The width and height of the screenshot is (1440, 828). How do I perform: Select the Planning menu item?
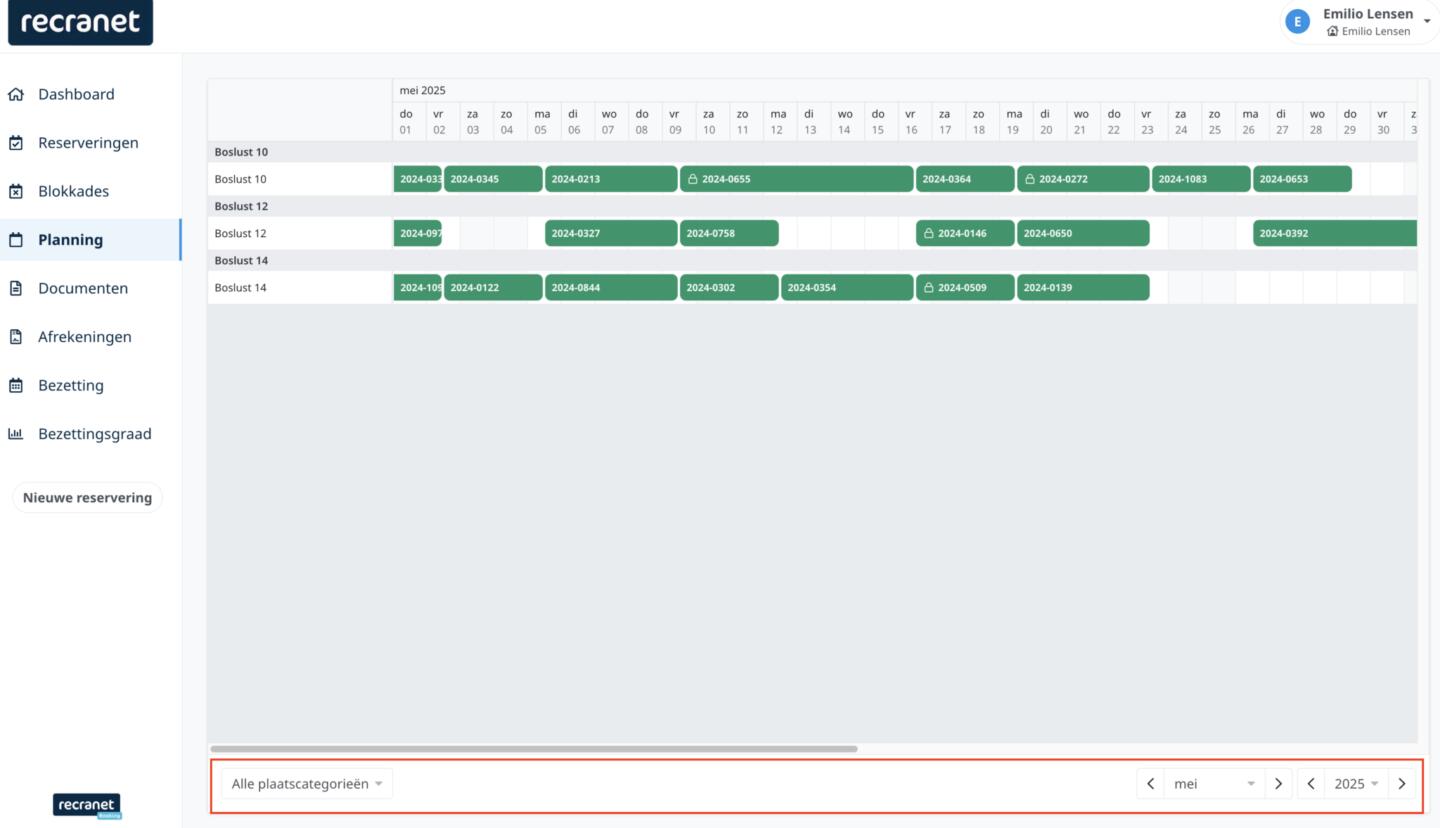pos(70,240)
